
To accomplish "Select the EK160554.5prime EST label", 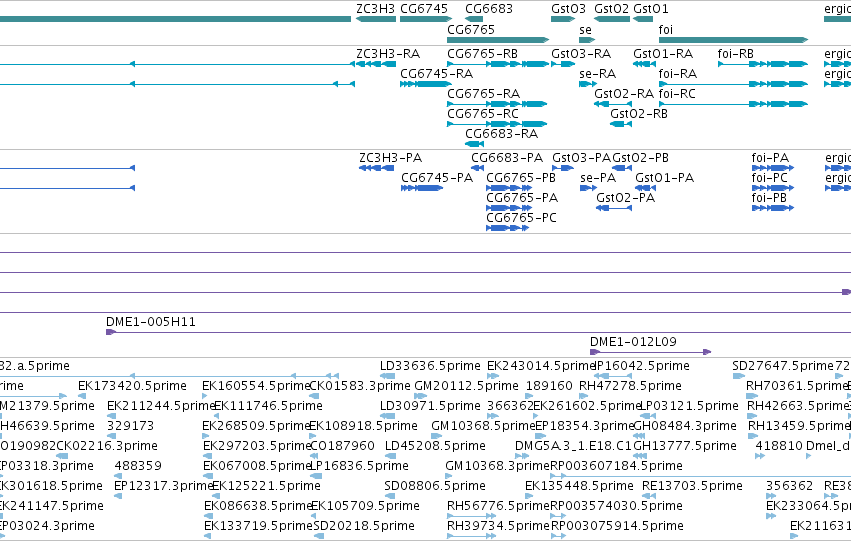I will (256, 386).
